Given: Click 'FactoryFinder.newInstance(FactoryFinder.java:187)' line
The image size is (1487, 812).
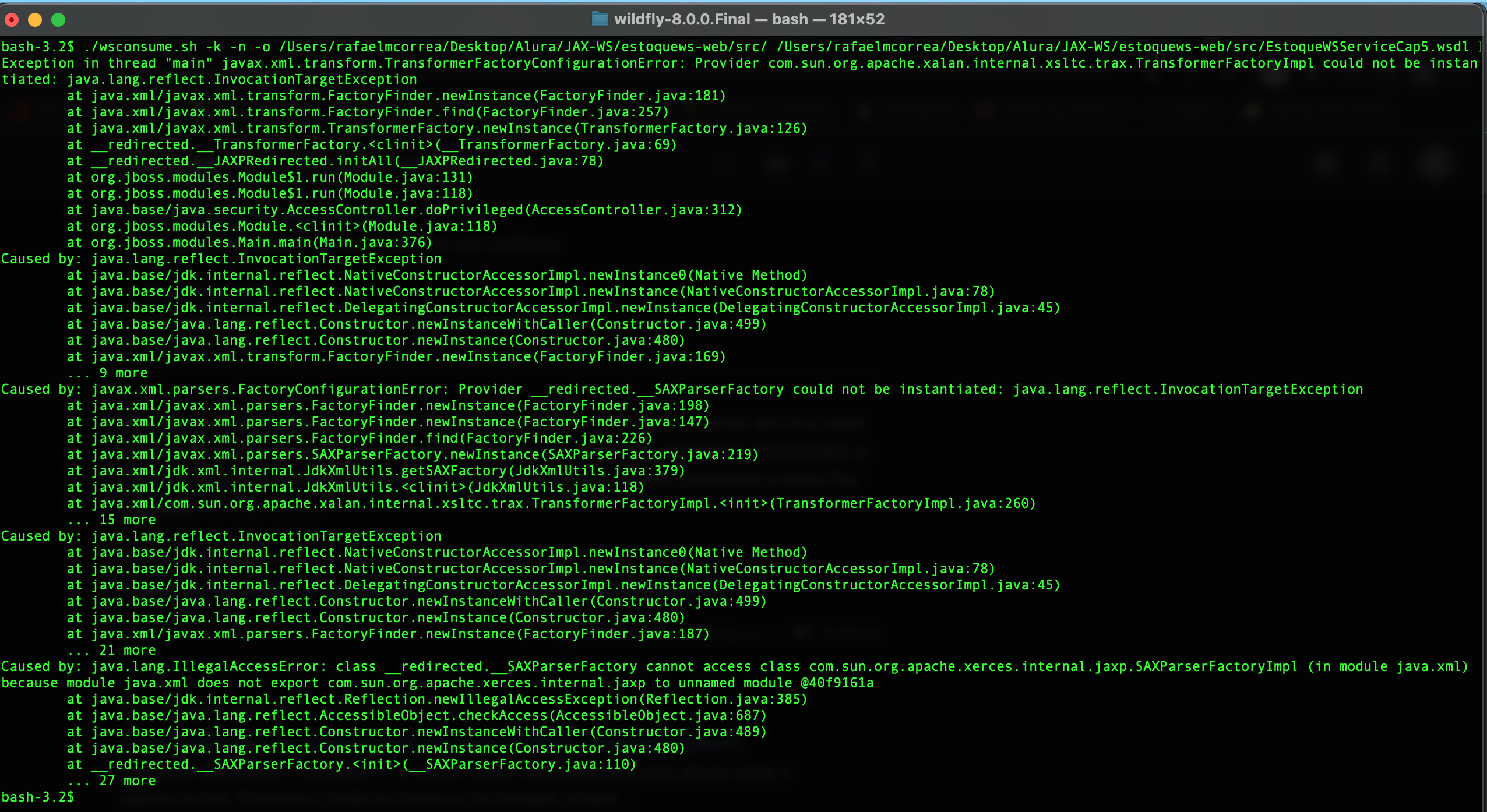Looking at the screenshot, I should (x=388, y=634).
